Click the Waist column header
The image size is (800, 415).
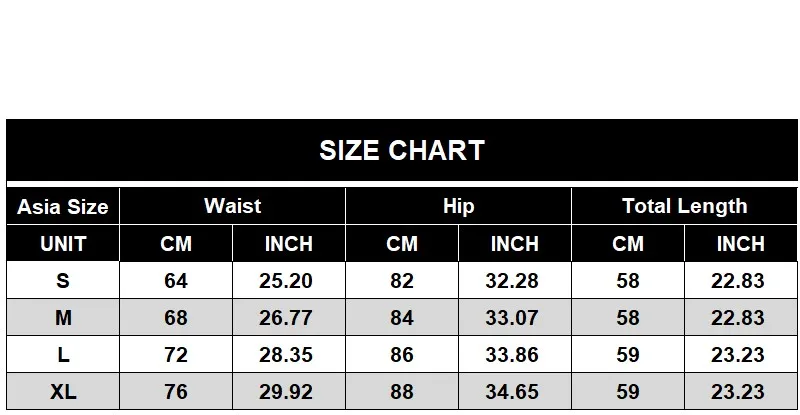tap(233, 206)
